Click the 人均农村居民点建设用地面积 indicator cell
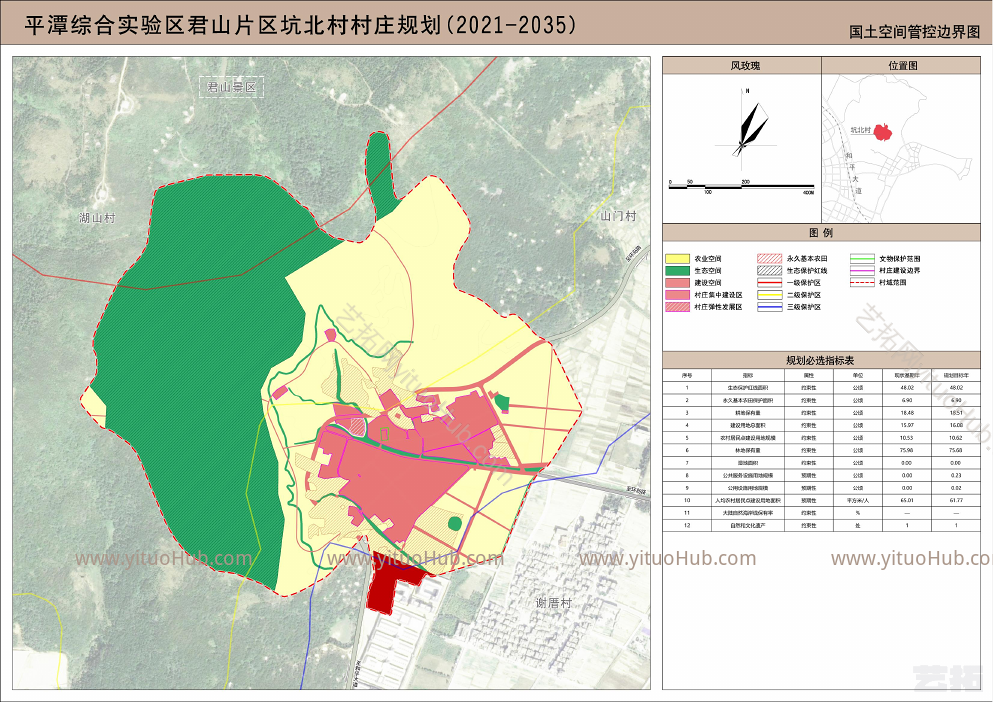The image size is (993, 702). tap(748, 501)
